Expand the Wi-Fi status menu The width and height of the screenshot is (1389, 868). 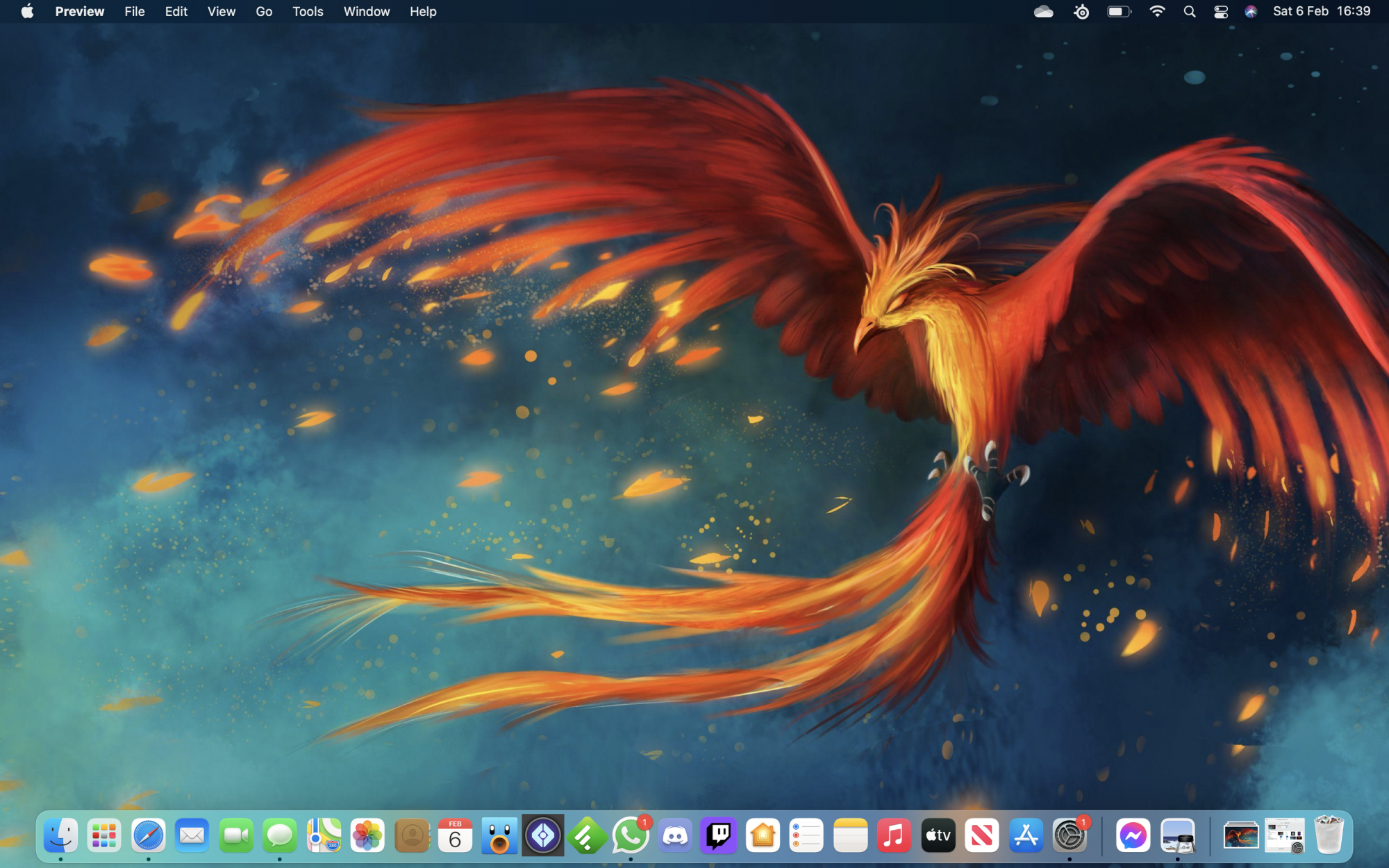click(1156, 11)
